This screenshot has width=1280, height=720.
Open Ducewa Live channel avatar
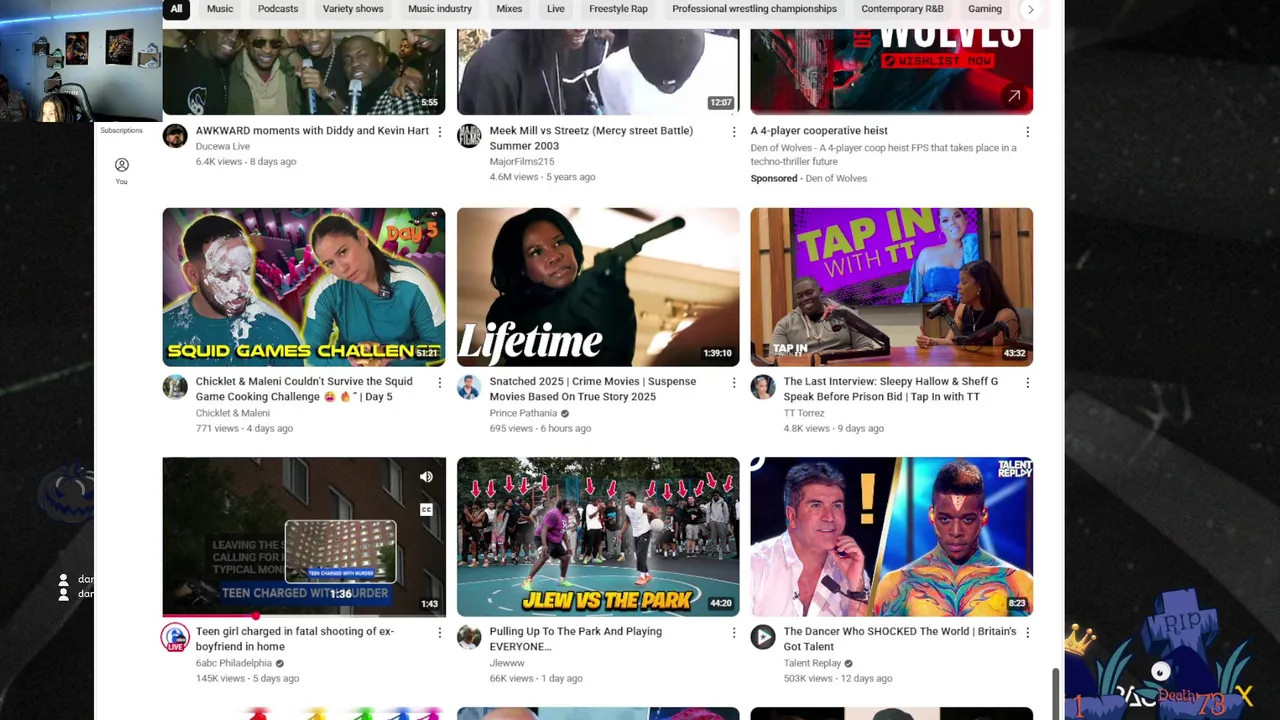pos(175,136)
